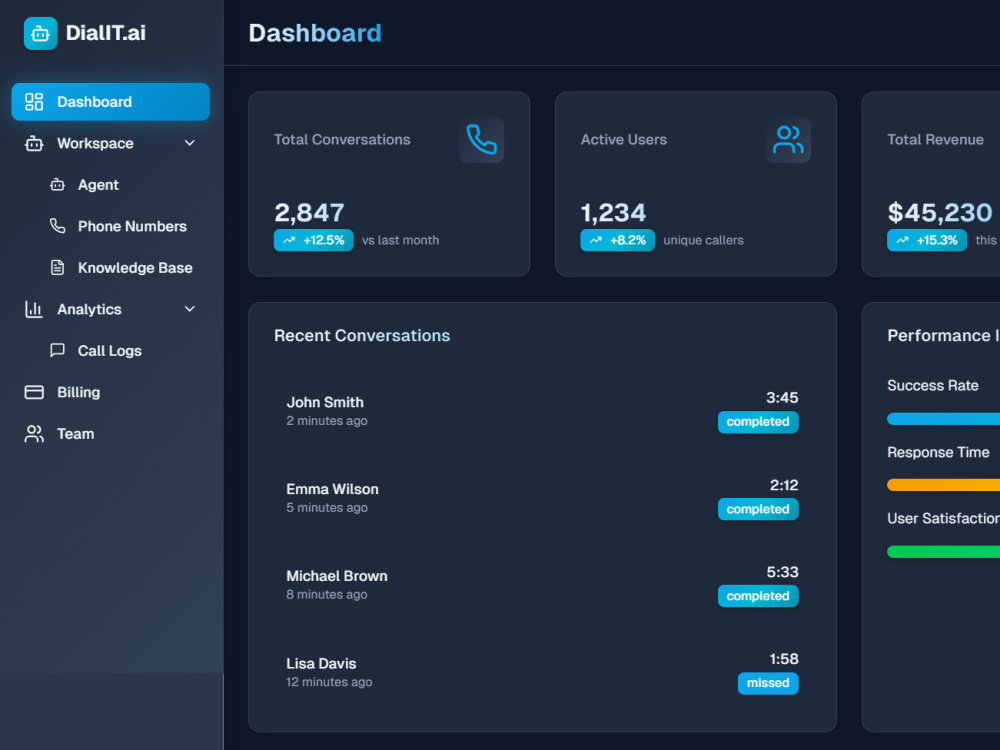Click the Phone Numbers handset icon
The height and width of the screenshot is (750, 1000).
tap(57, 226)
